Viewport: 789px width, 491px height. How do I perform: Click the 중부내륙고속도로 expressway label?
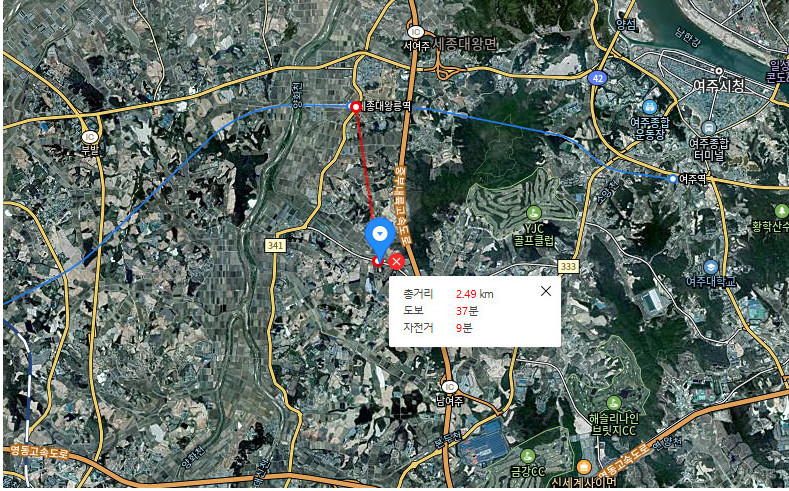[401, 205]
